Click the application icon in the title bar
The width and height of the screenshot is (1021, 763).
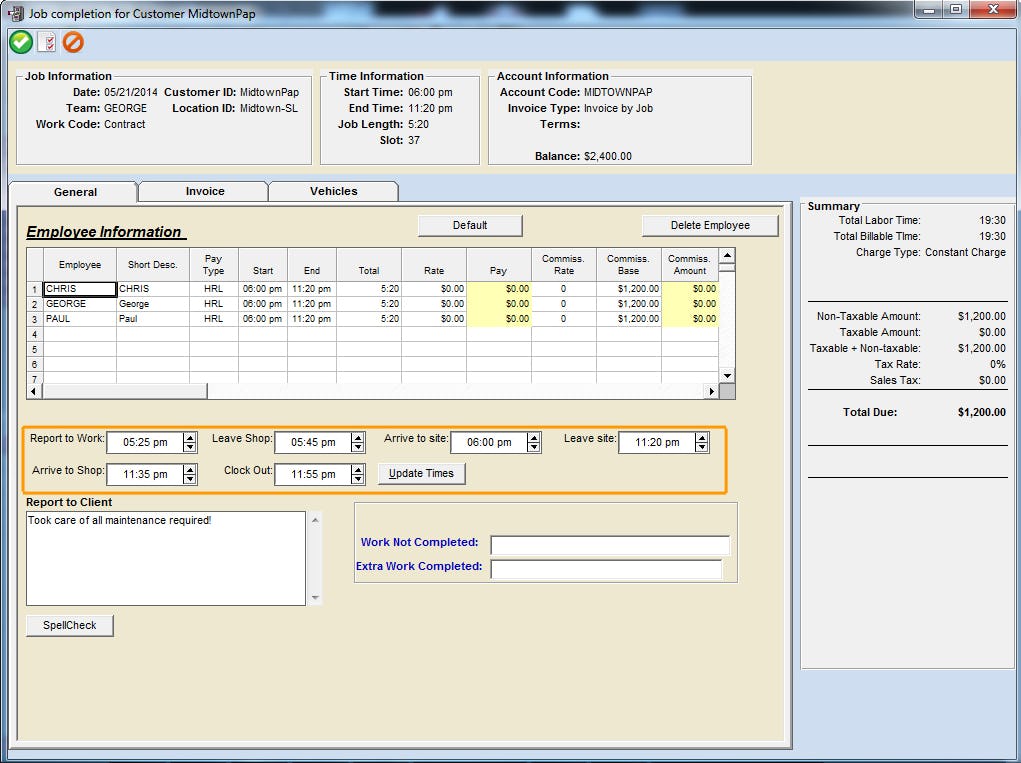coord(13,12)
